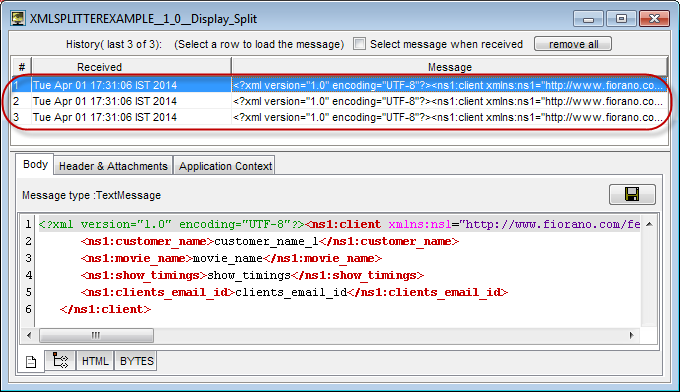Select the Body tab
The width and height of the screenshot is (680, 392).
point(35,164)
